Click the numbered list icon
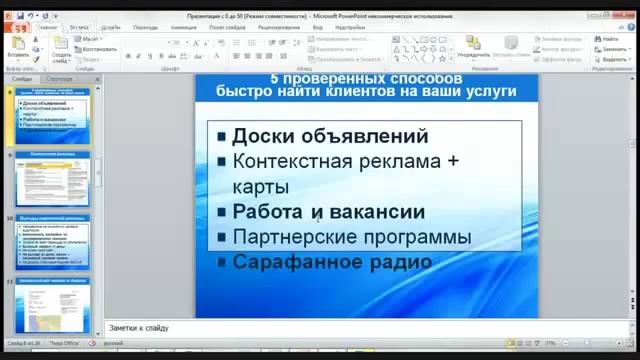The height and width of the screenshot is (360, 640). click(252, 43)
